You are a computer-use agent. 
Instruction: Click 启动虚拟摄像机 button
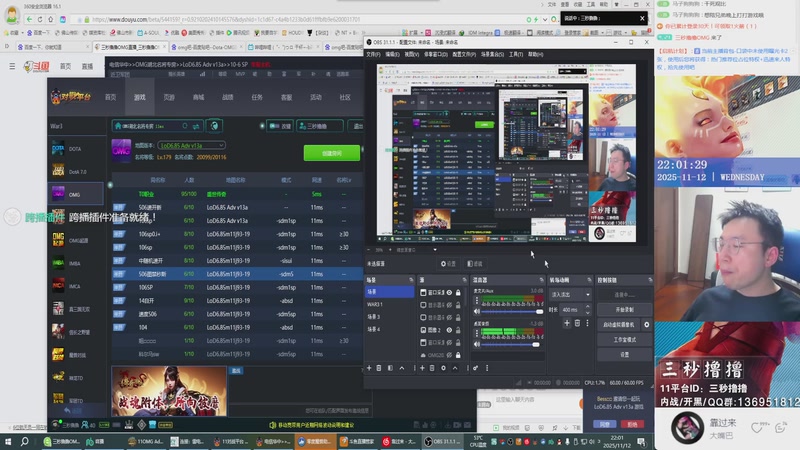coord(619,324)
